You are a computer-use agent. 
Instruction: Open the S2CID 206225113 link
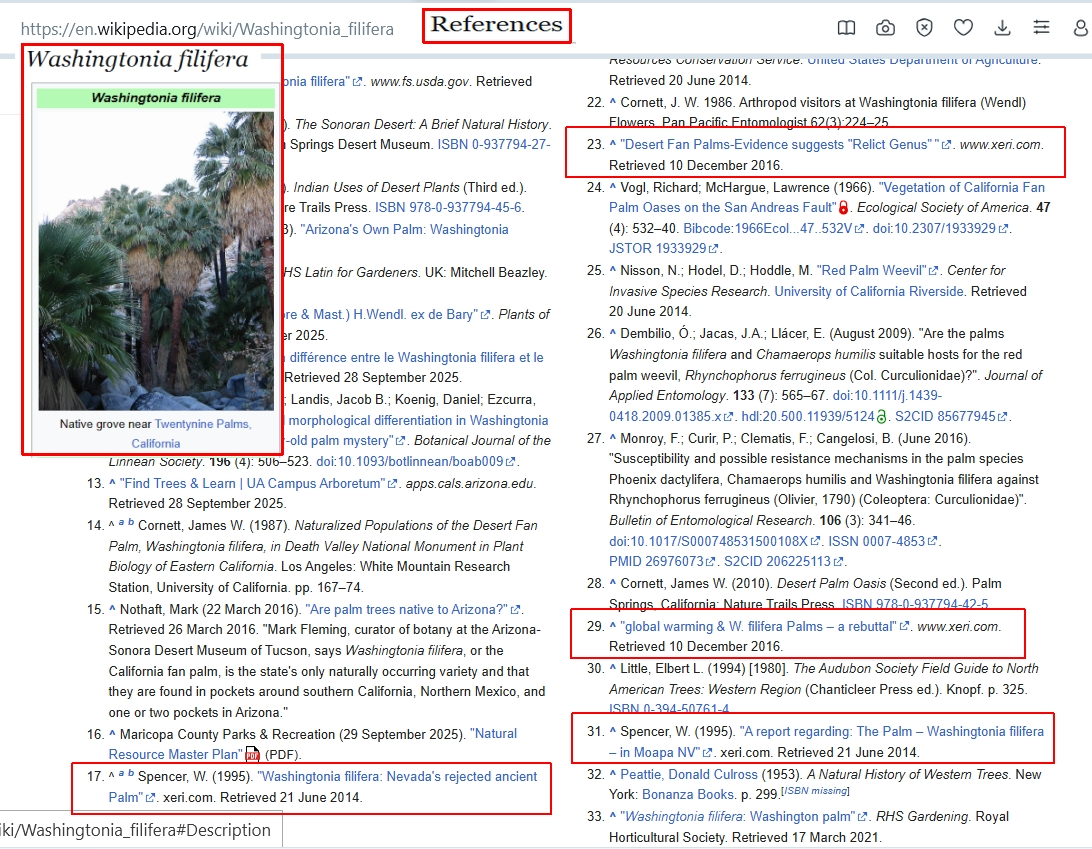pyautogui.click(x=783, y=561)
